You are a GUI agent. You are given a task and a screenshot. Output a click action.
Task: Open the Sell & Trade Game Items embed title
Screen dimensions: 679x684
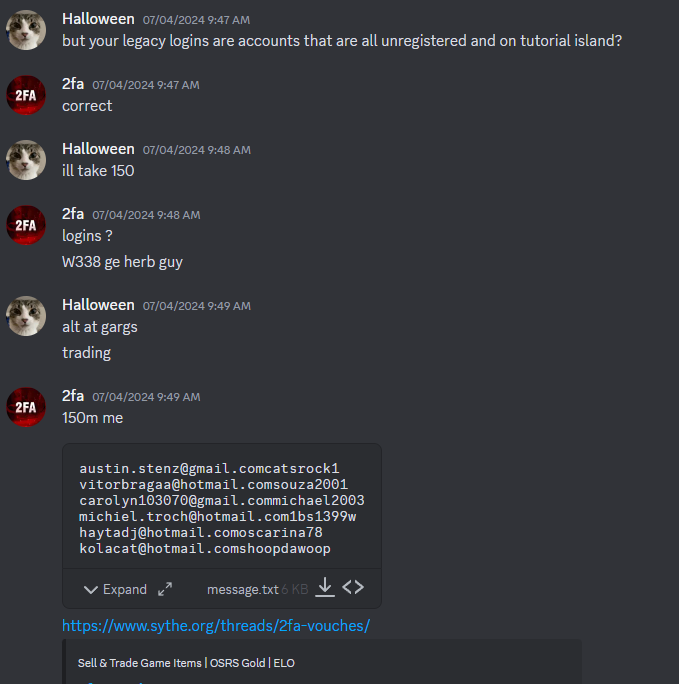coord(186,663)
